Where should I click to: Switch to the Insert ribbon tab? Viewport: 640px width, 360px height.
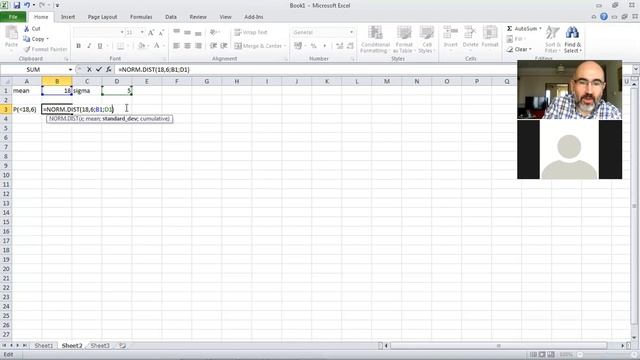click(68, 17)
